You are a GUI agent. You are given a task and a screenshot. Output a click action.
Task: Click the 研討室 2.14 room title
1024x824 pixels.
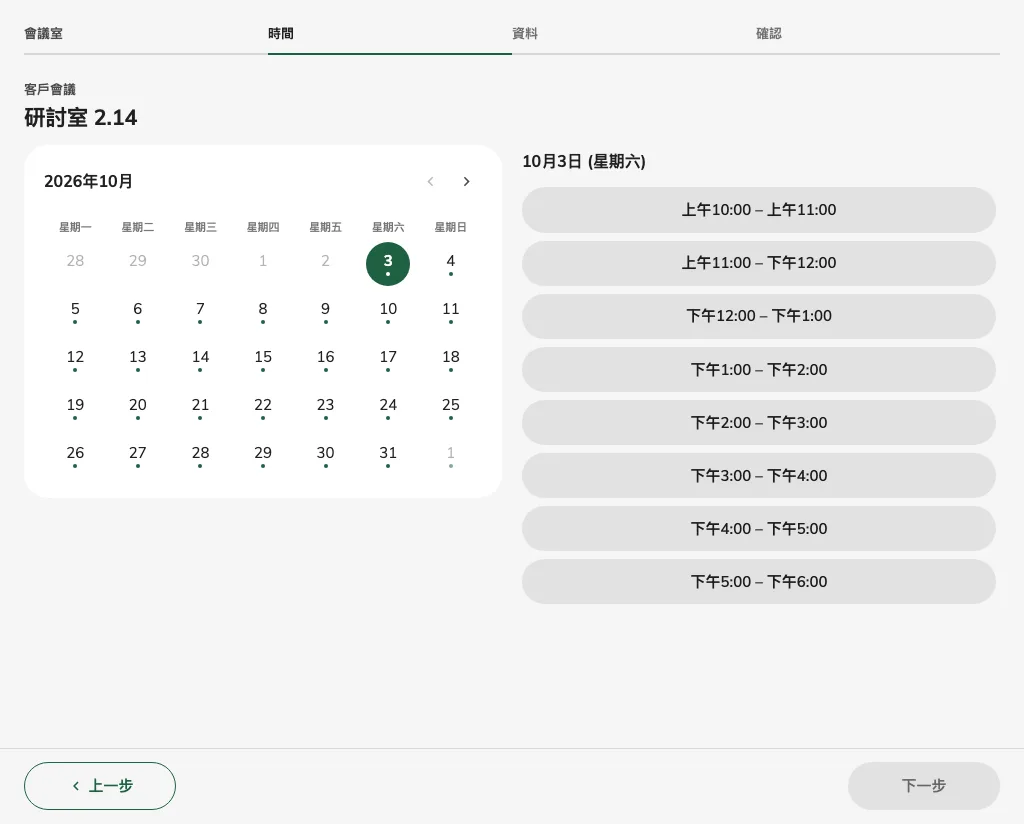81,118
